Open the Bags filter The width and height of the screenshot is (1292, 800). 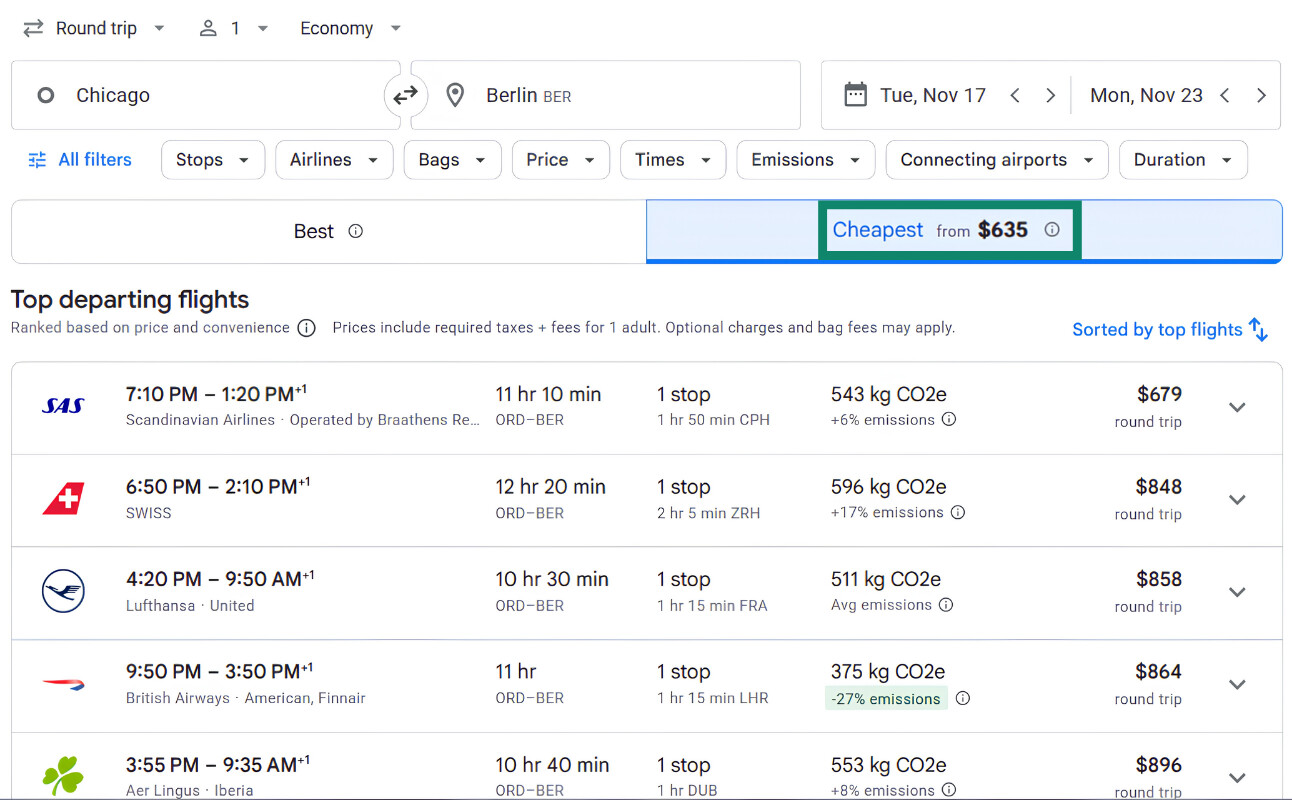[452, 160]
